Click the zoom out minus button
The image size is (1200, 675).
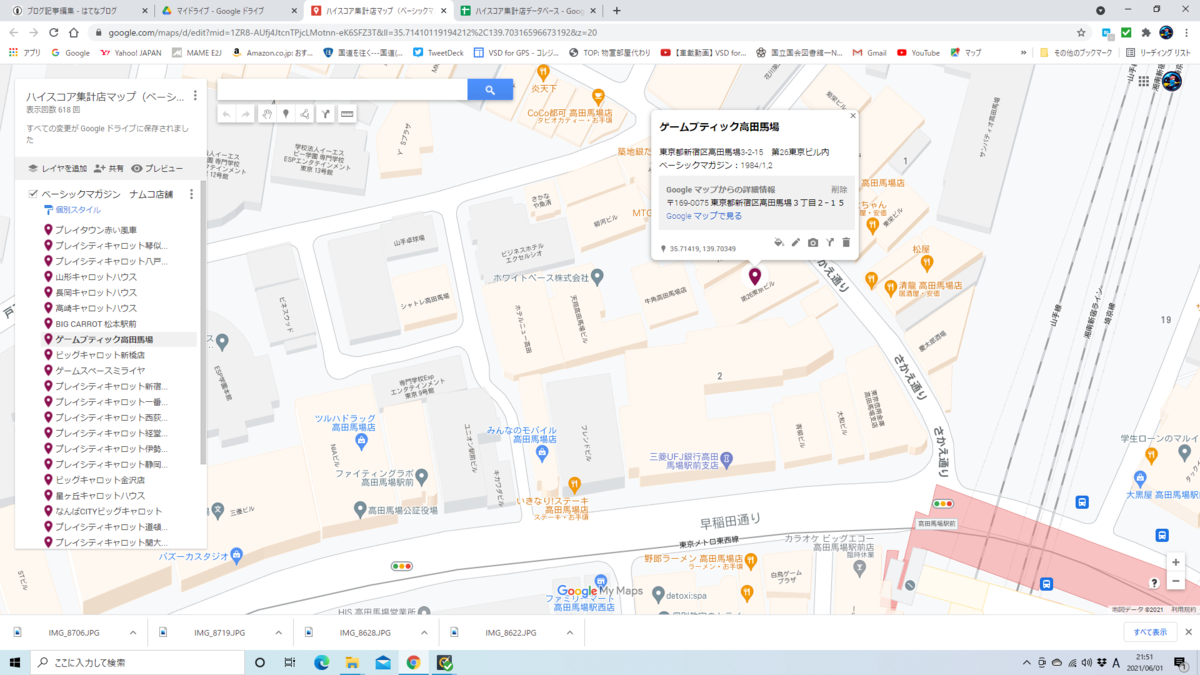[x=1176, y=582]
